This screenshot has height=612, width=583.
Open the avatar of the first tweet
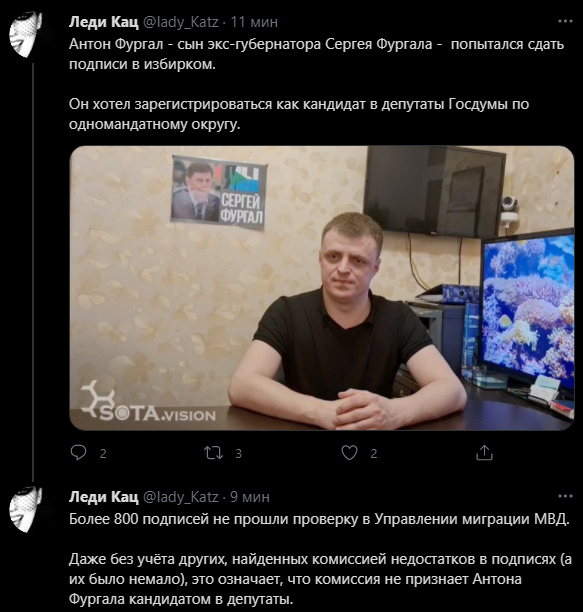(x=25, y=34)
